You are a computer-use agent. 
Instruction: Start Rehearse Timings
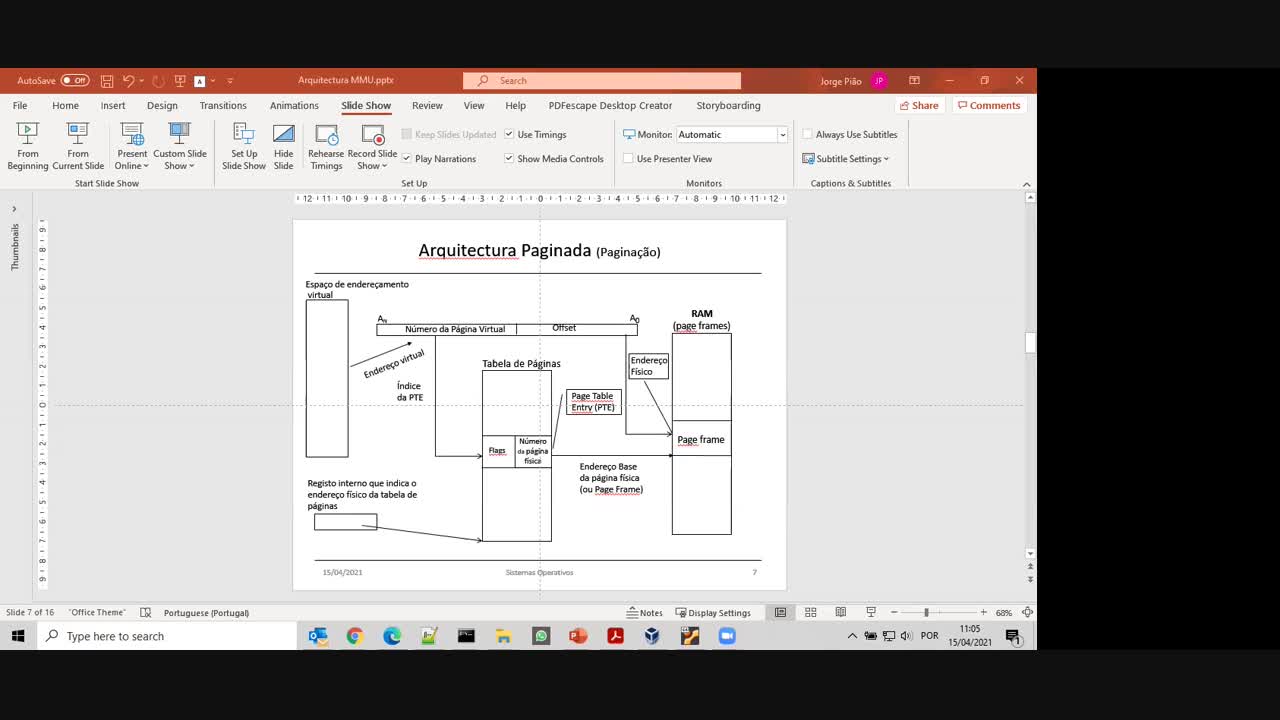coord(326,146)
